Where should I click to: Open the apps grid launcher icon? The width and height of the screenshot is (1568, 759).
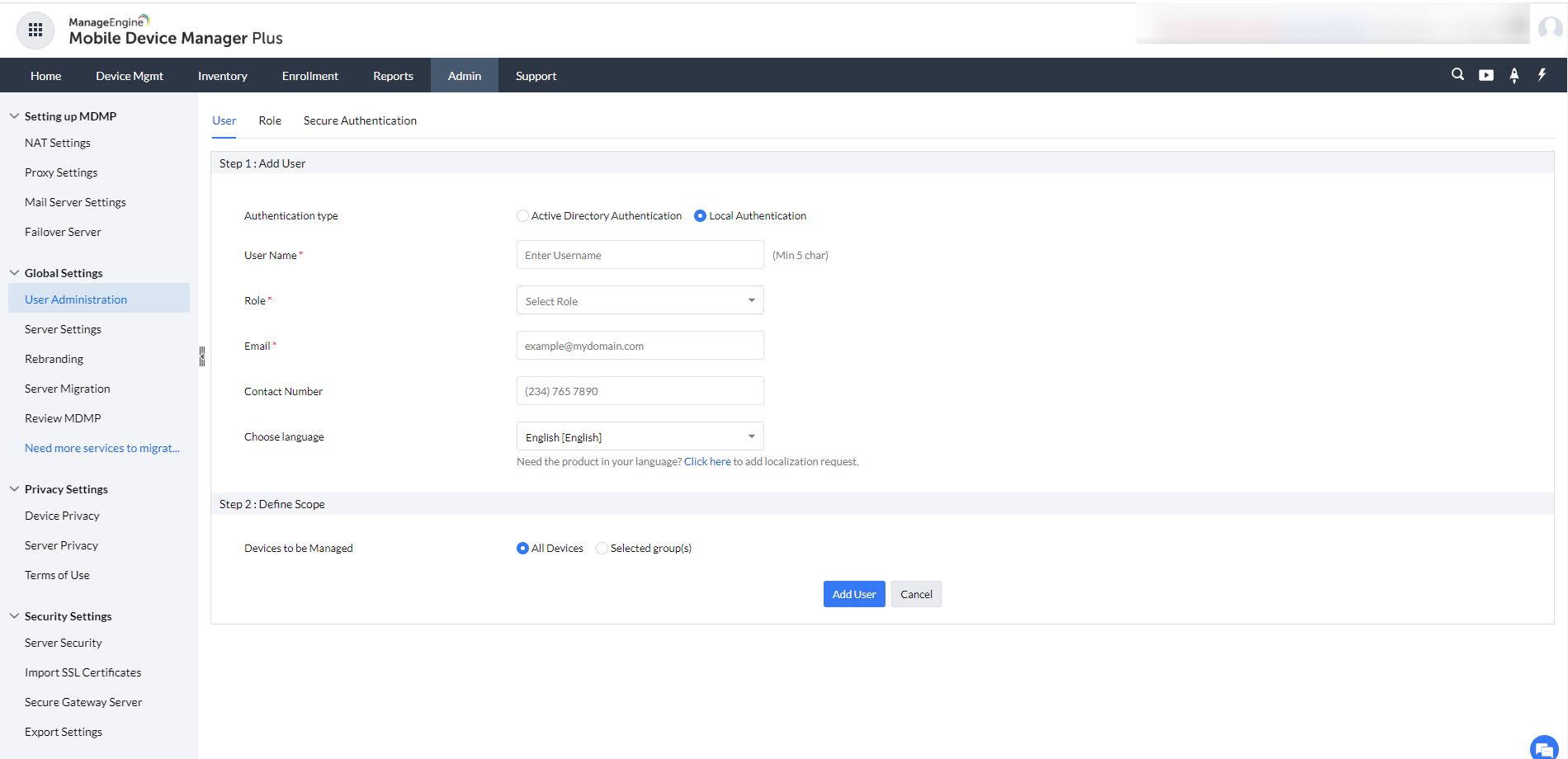point(35,31)
